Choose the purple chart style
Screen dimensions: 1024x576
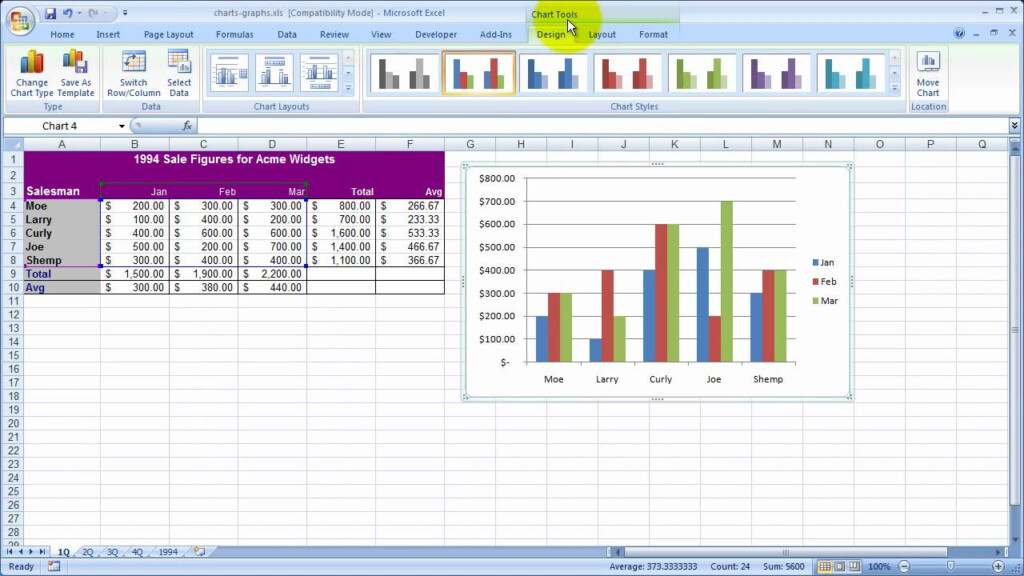coord(776,73)
